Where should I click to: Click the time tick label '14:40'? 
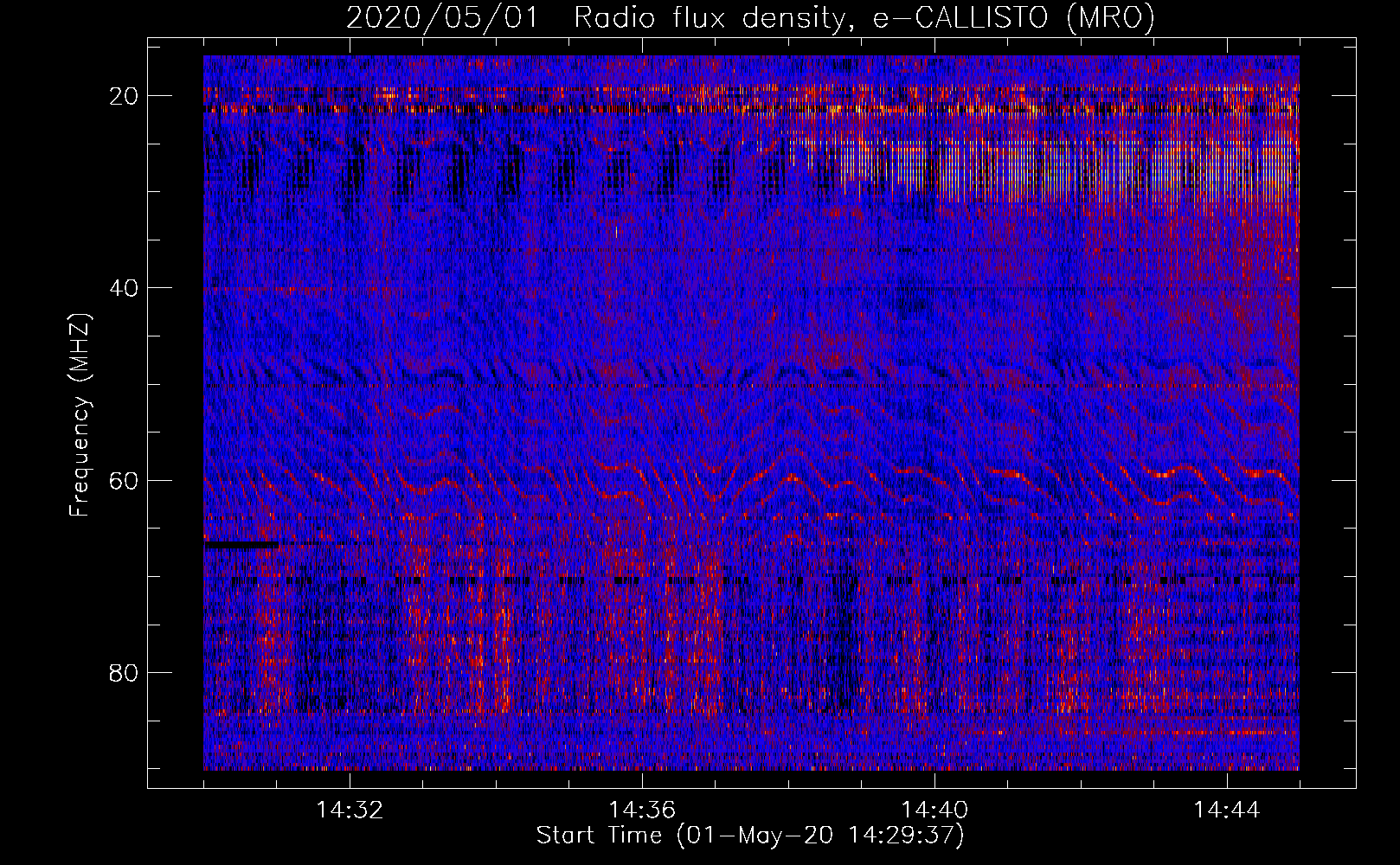point(934,811)
